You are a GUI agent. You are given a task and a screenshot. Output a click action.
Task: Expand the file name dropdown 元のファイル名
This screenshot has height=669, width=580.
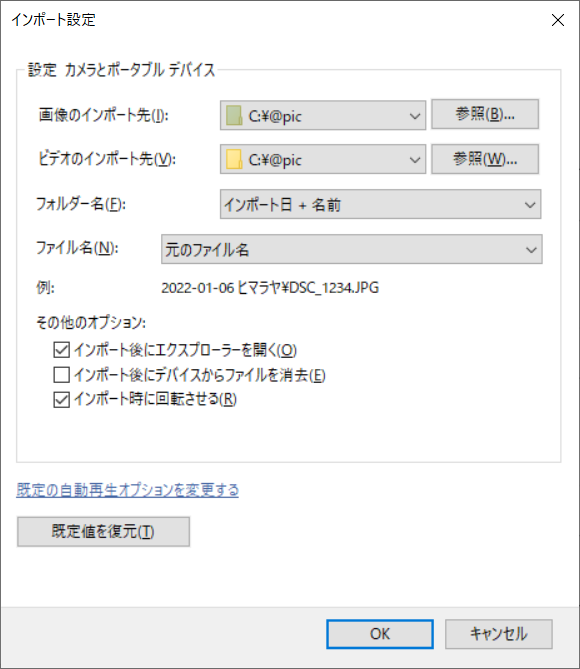coord(352,249)
